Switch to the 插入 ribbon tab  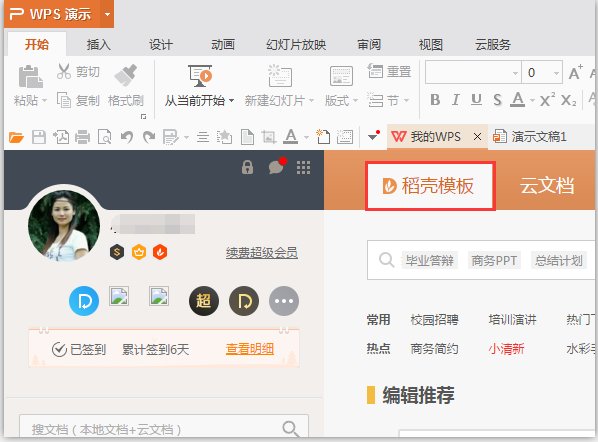tap(98, 45)
